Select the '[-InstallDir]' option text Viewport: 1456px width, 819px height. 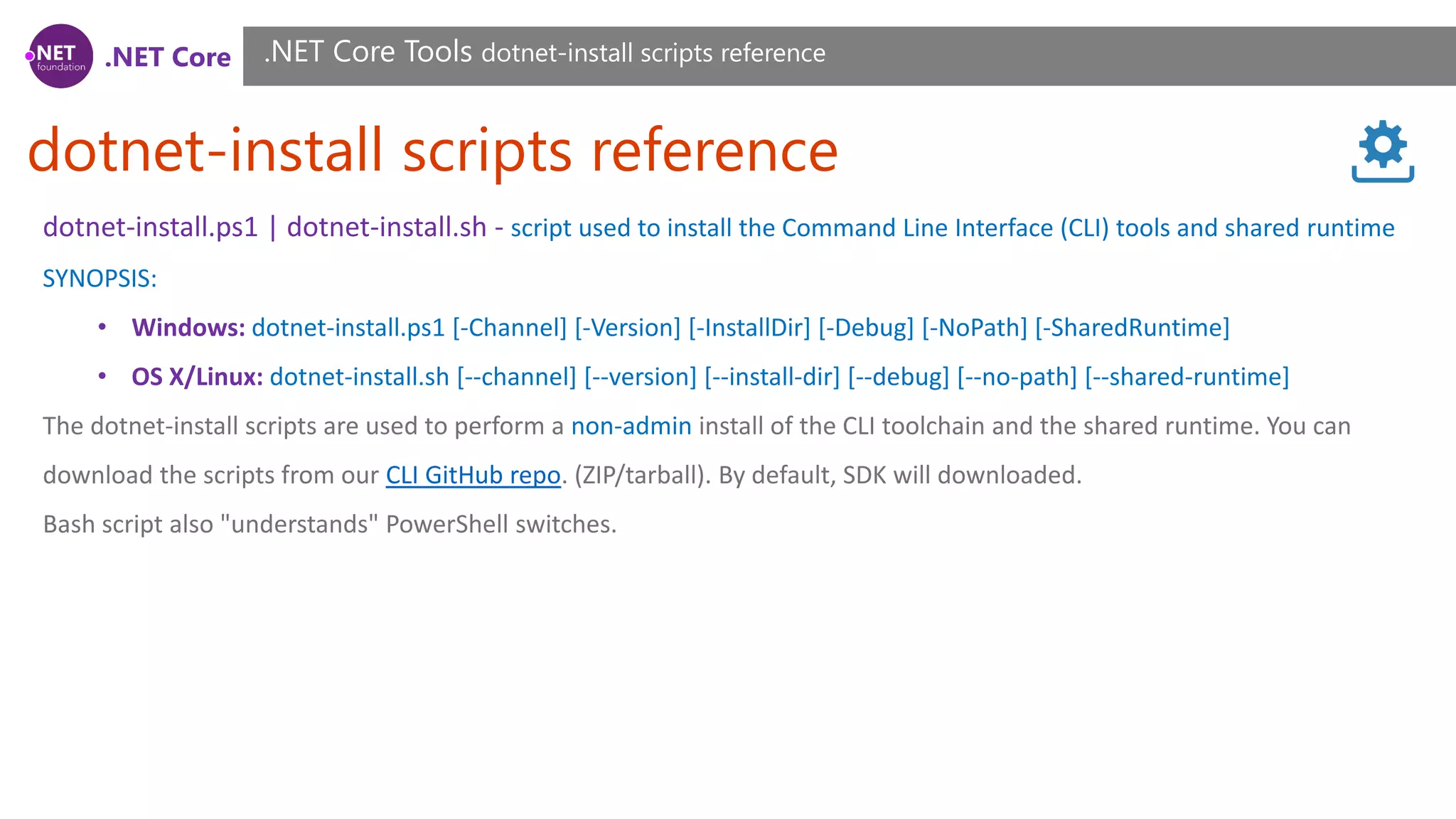click(x=749, y=328)
